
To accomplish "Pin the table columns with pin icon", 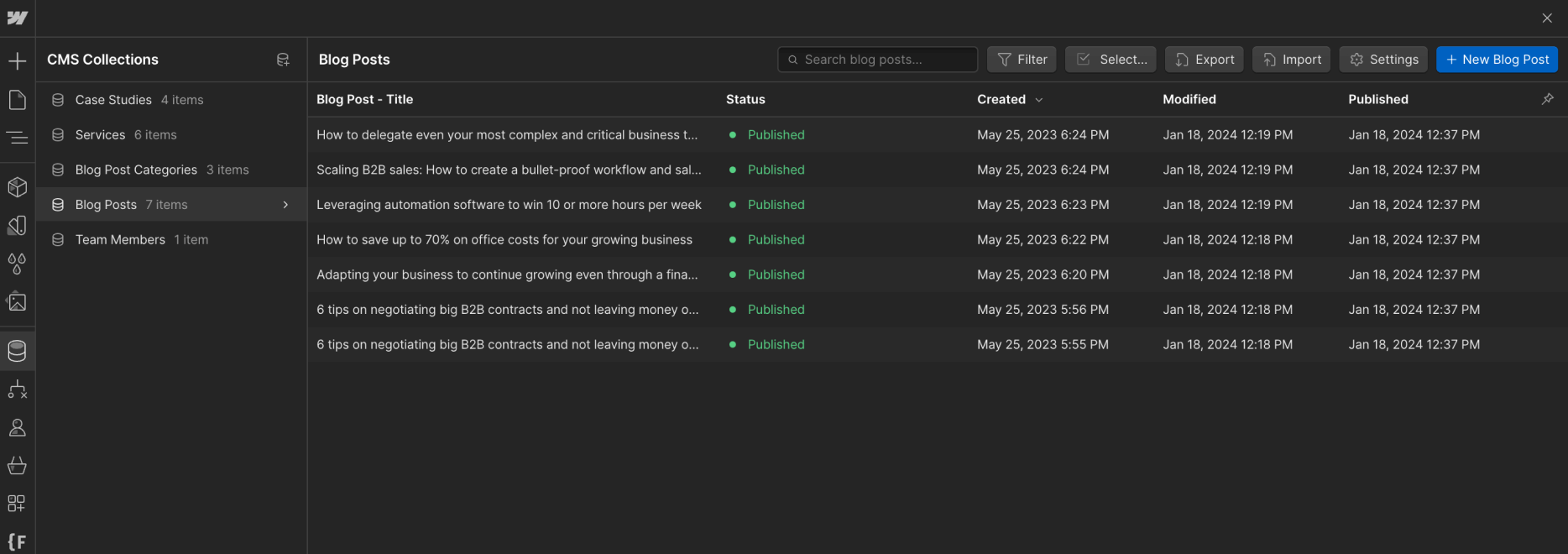I will tap(1547, 99).
